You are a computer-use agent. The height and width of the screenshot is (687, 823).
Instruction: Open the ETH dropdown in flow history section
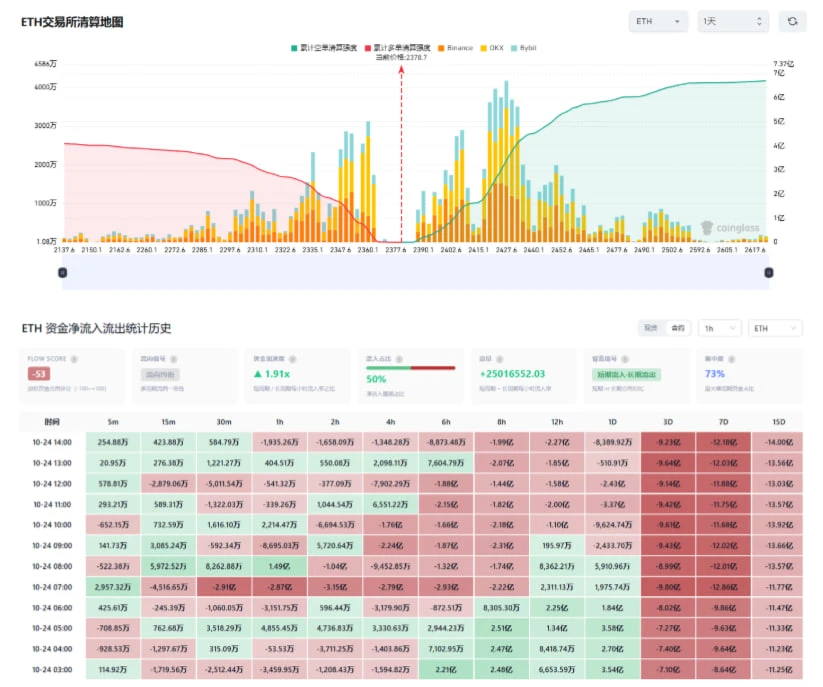point(775,329)
